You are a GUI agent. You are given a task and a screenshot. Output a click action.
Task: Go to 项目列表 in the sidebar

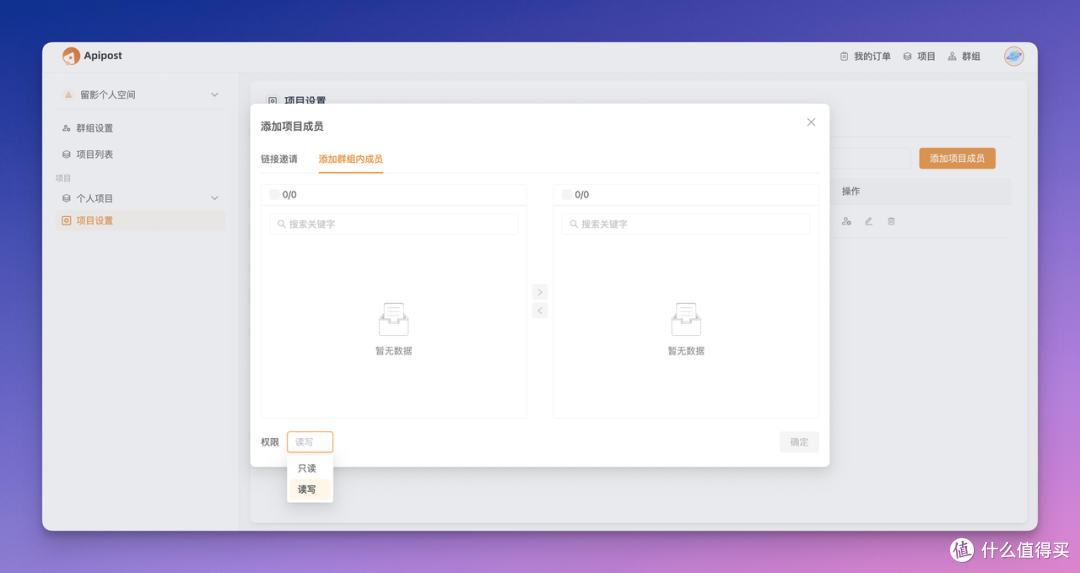pos(94,154)
